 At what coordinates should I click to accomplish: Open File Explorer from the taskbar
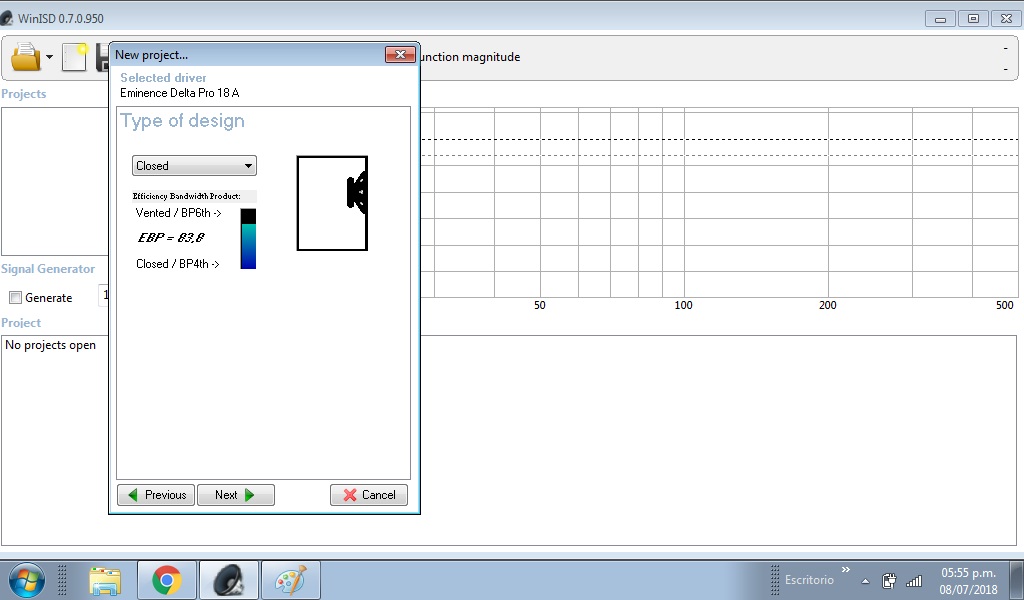(104, 580)
